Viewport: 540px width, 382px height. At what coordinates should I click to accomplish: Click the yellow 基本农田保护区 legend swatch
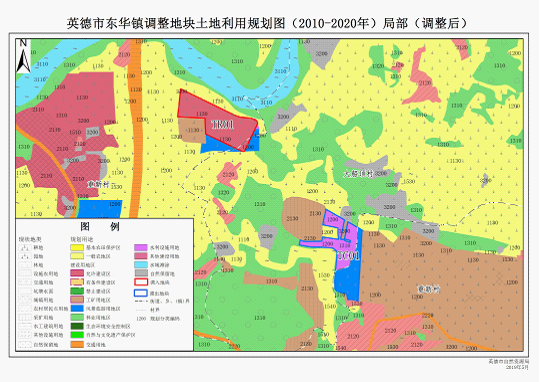pos(77,247)
